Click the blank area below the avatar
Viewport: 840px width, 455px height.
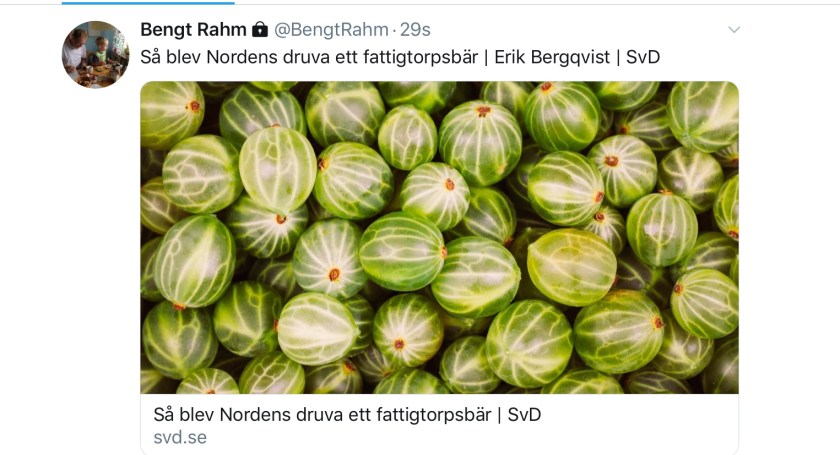95,268
